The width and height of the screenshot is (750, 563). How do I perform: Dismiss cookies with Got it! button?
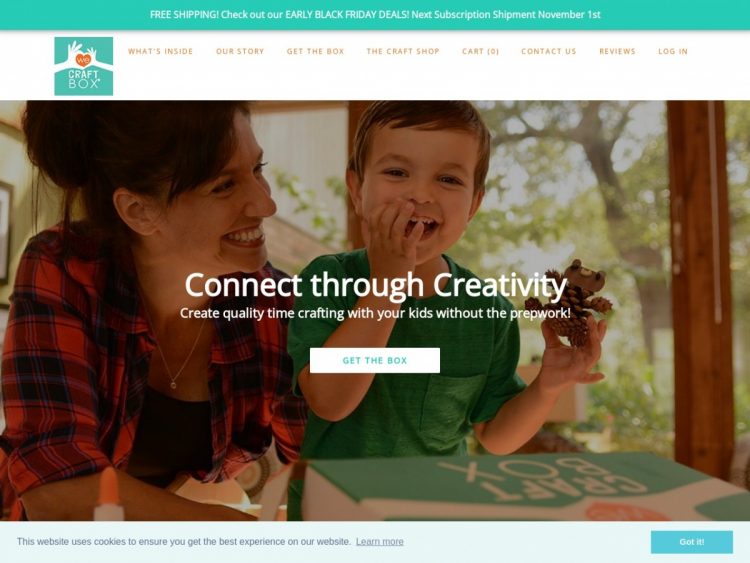pos(692,542)
